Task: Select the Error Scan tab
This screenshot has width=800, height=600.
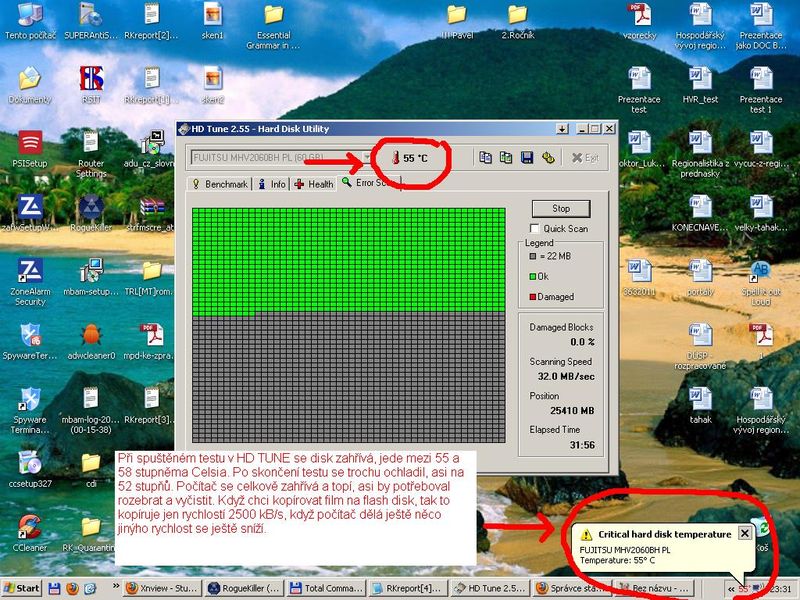Action: click(x=369, y=183)
